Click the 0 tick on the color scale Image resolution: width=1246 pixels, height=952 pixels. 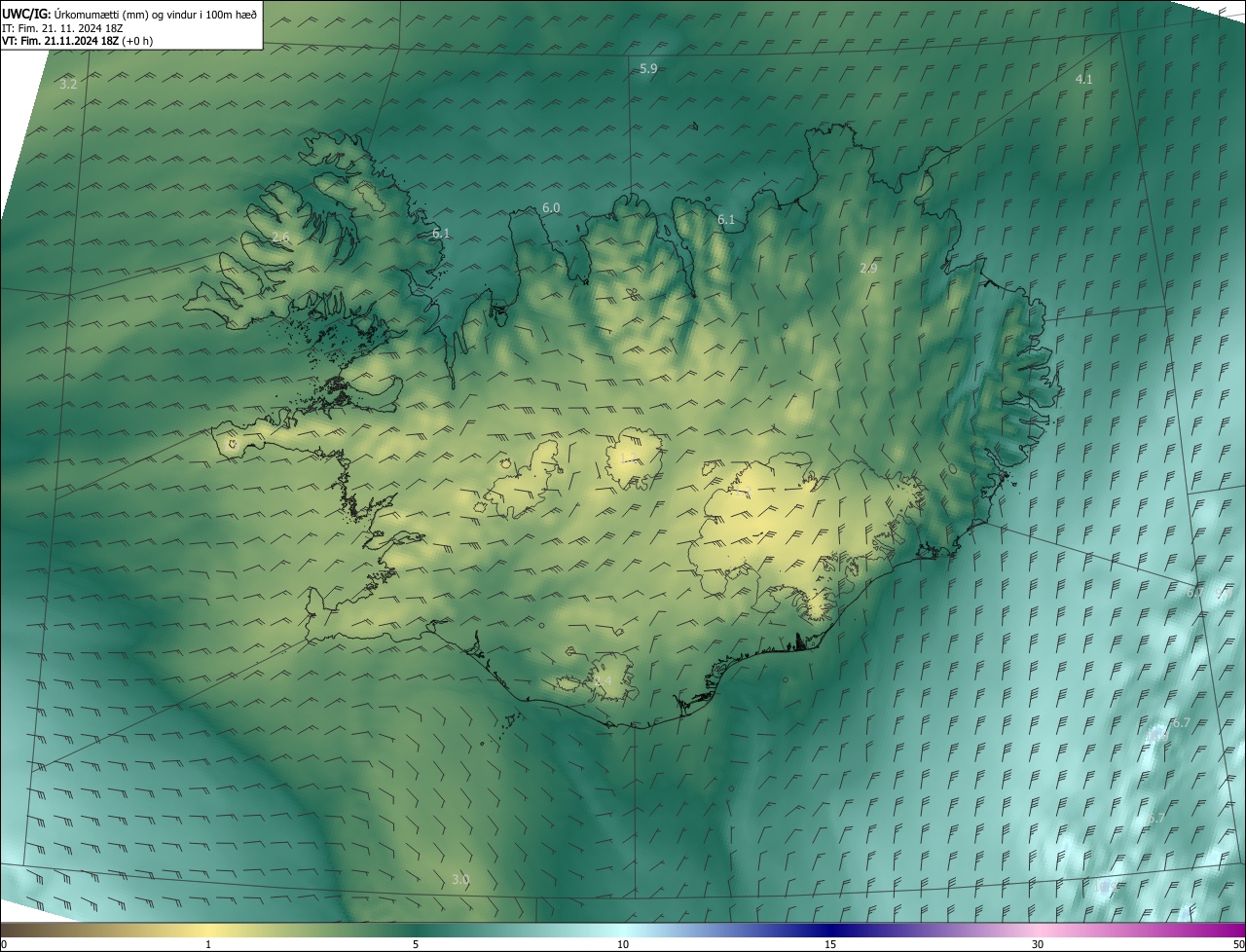(x=4, y=944)
